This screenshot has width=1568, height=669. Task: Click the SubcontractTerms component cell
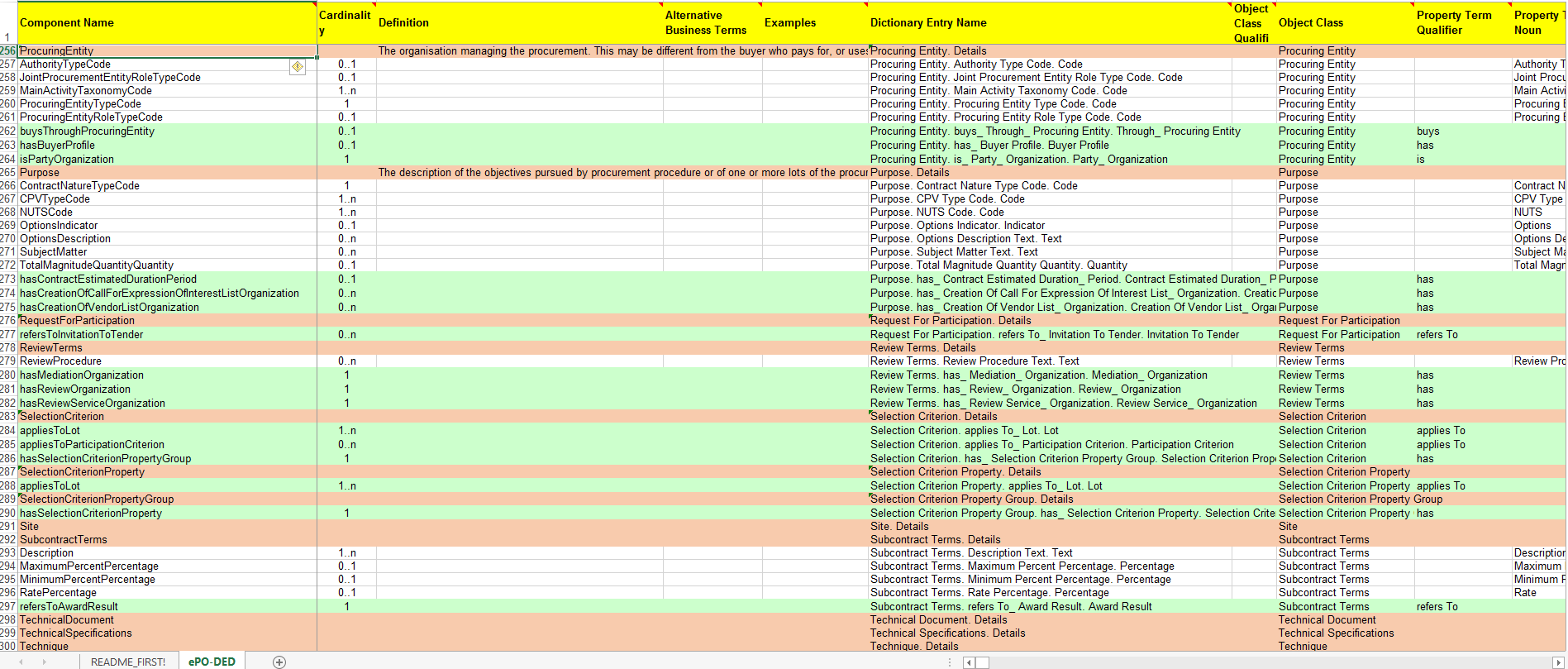(x=167, y=540)
